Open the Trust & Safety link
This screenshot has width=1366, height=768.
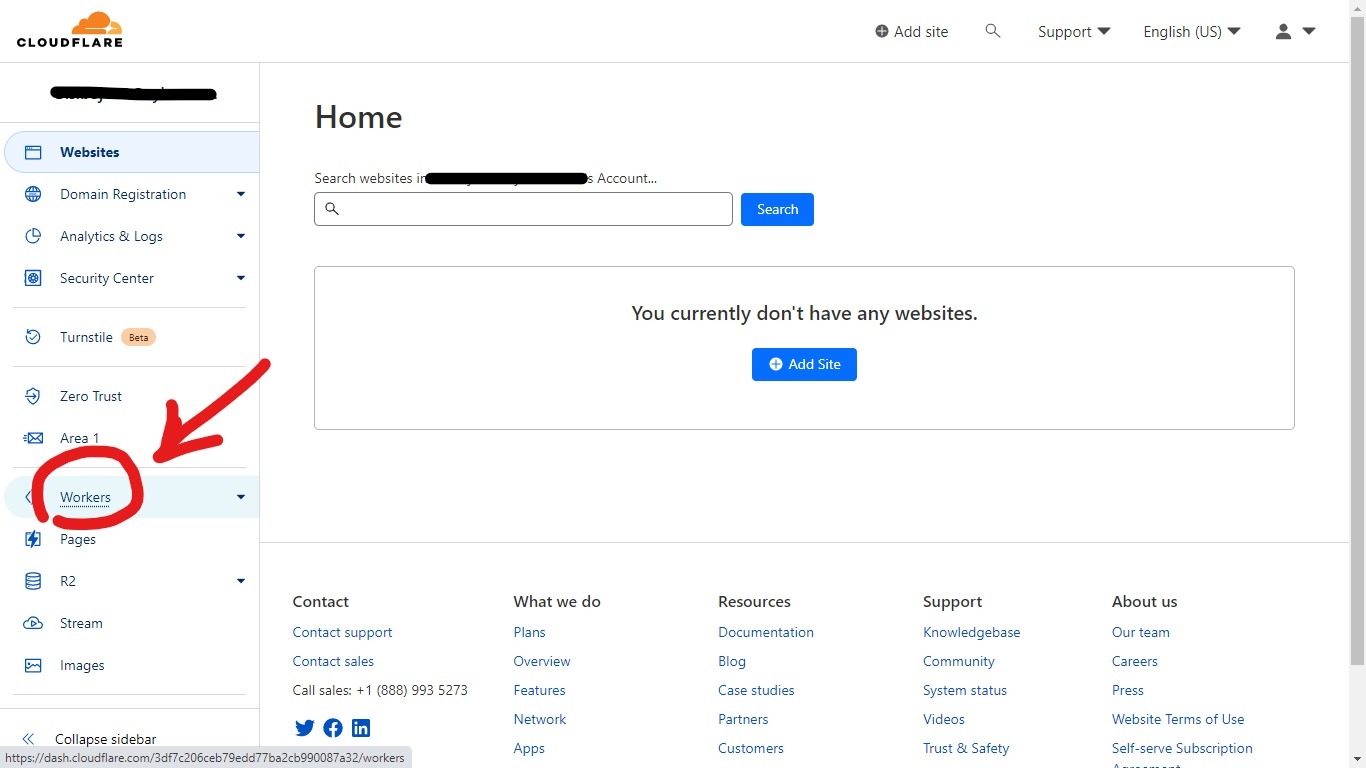pyautogui.click(x=966, y=748)
